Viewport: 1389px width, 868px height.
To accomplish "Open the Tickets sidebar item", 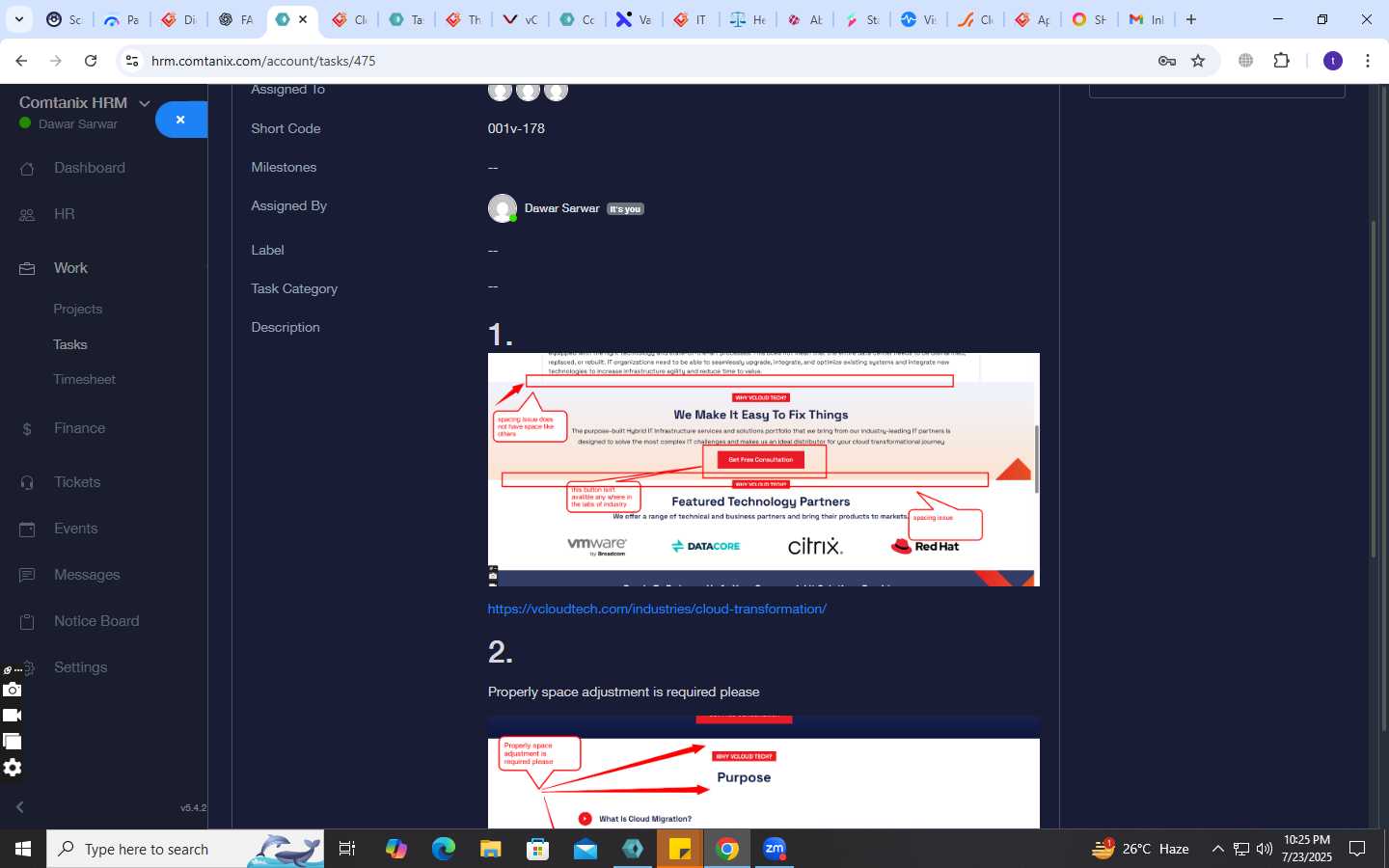I will pos(77,482).
